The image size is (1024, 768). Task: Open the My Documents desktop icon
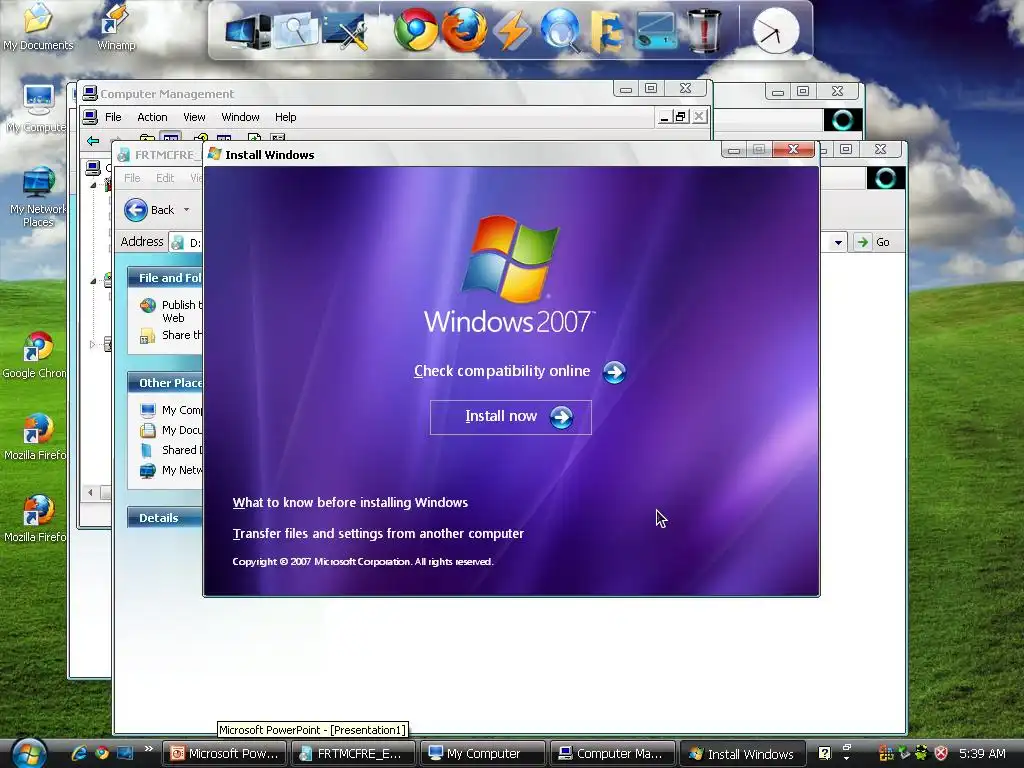pyautogui.click(x=37, y=26)
